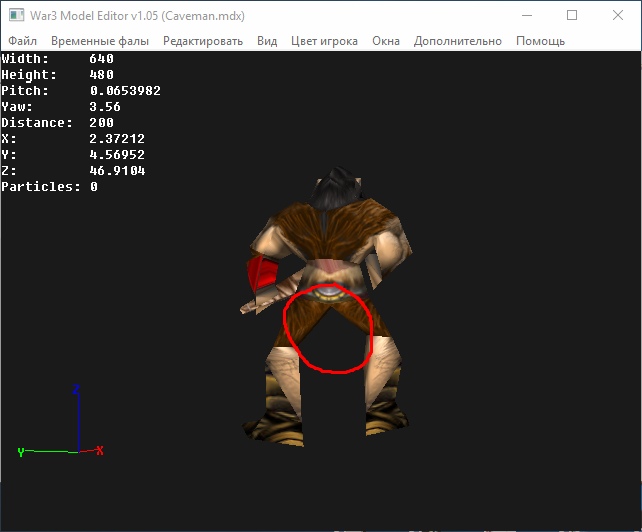This screenshot has width=642, height=532.
Task: Open the Временные фалы menu
Action: pyautogui.click(x=100, y=41)
